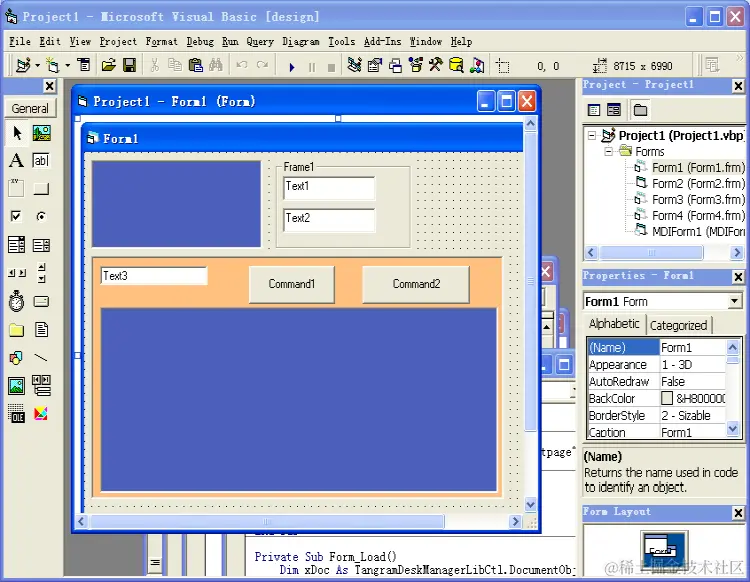Open the Debug menu
Screen dimensions: 750x582
tap(200, 42)
